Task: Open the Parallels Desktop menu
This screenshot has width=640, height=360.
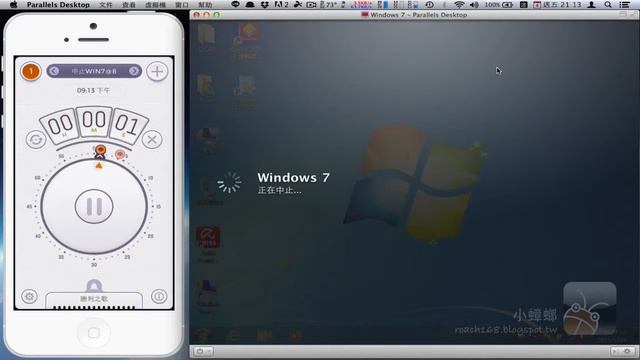Action: 58,5
